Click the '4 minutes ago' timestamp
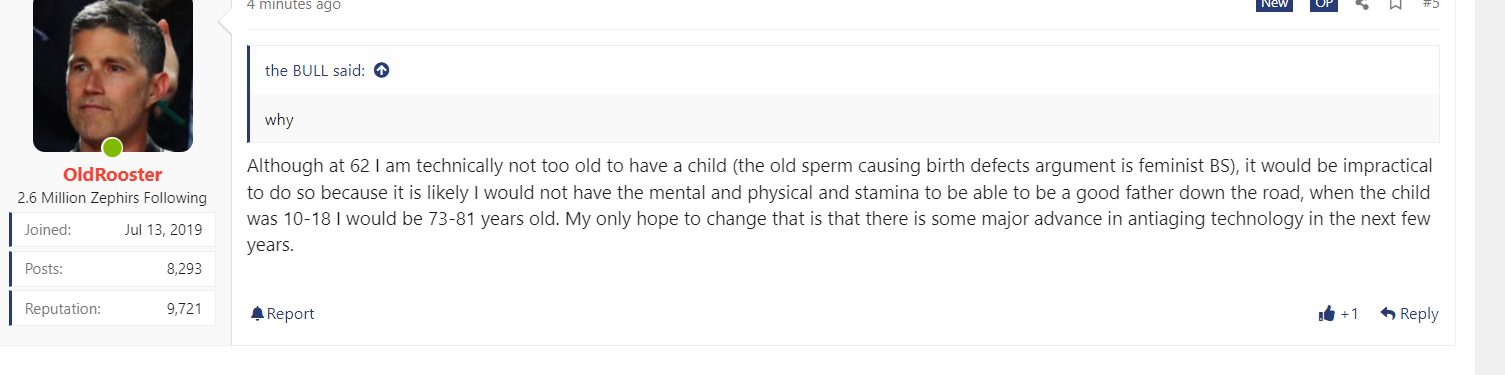Viewport: 1505px width, 375px height. pos(294,5)
